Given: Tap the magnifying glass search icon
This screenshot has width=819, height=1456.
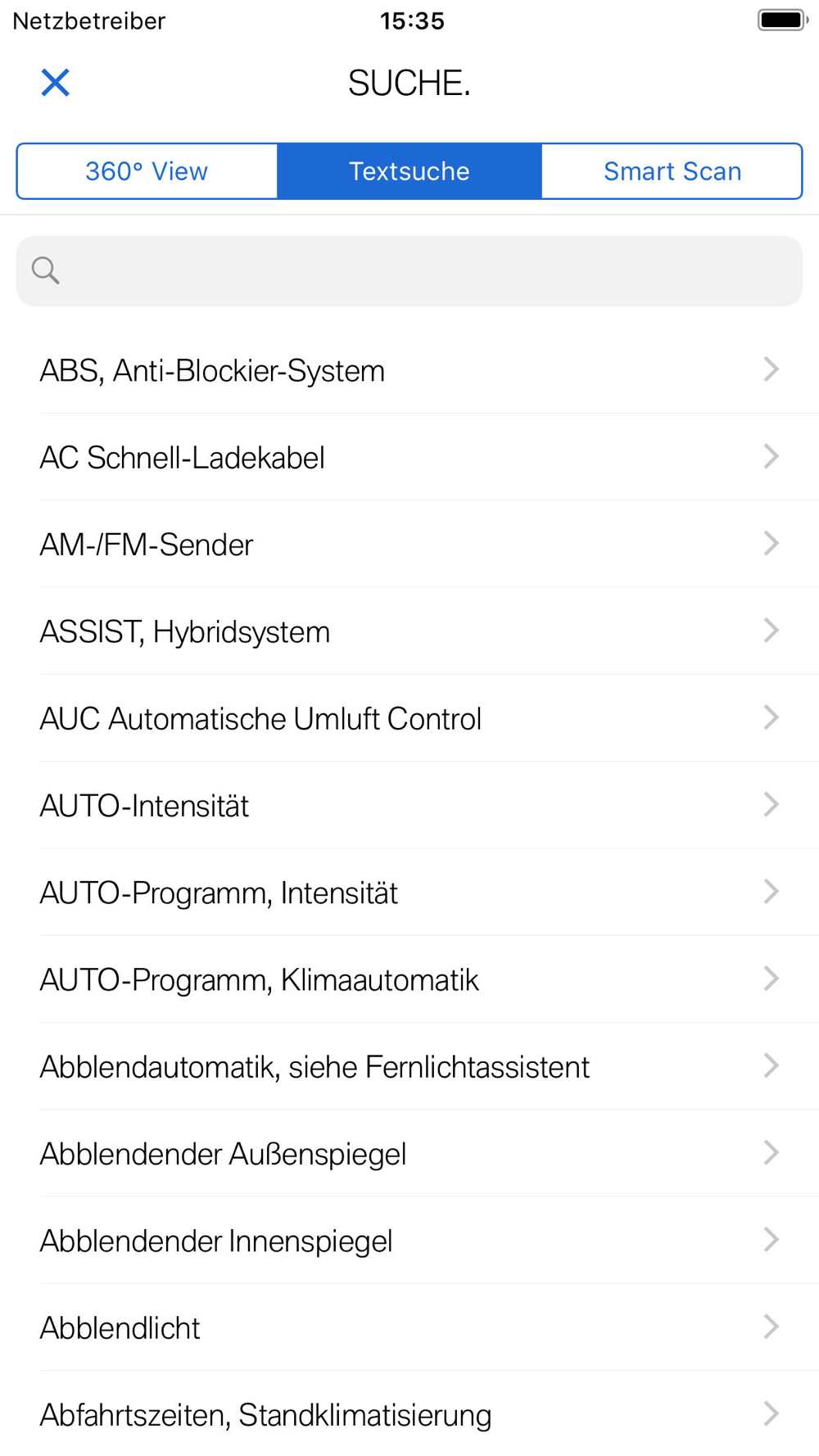Looking at the screenshot, I should coord(46,270).
